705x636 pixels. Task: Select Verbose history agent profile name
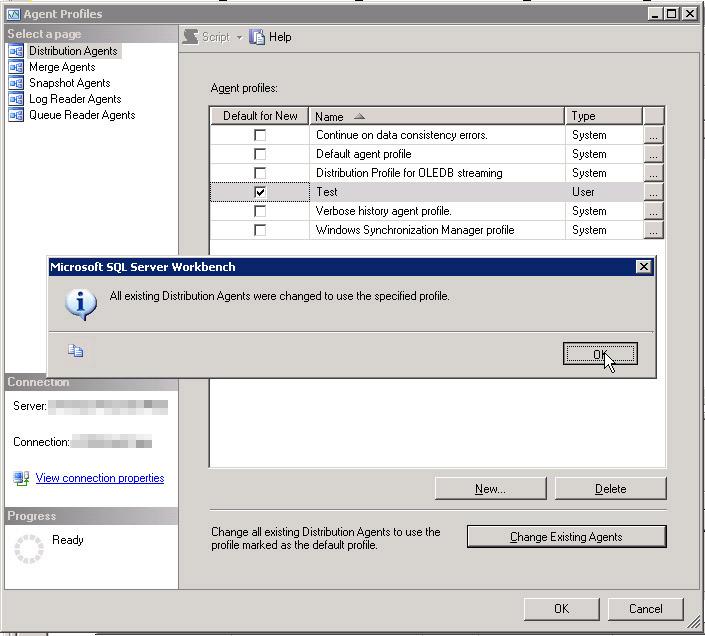tap(437, 211)
